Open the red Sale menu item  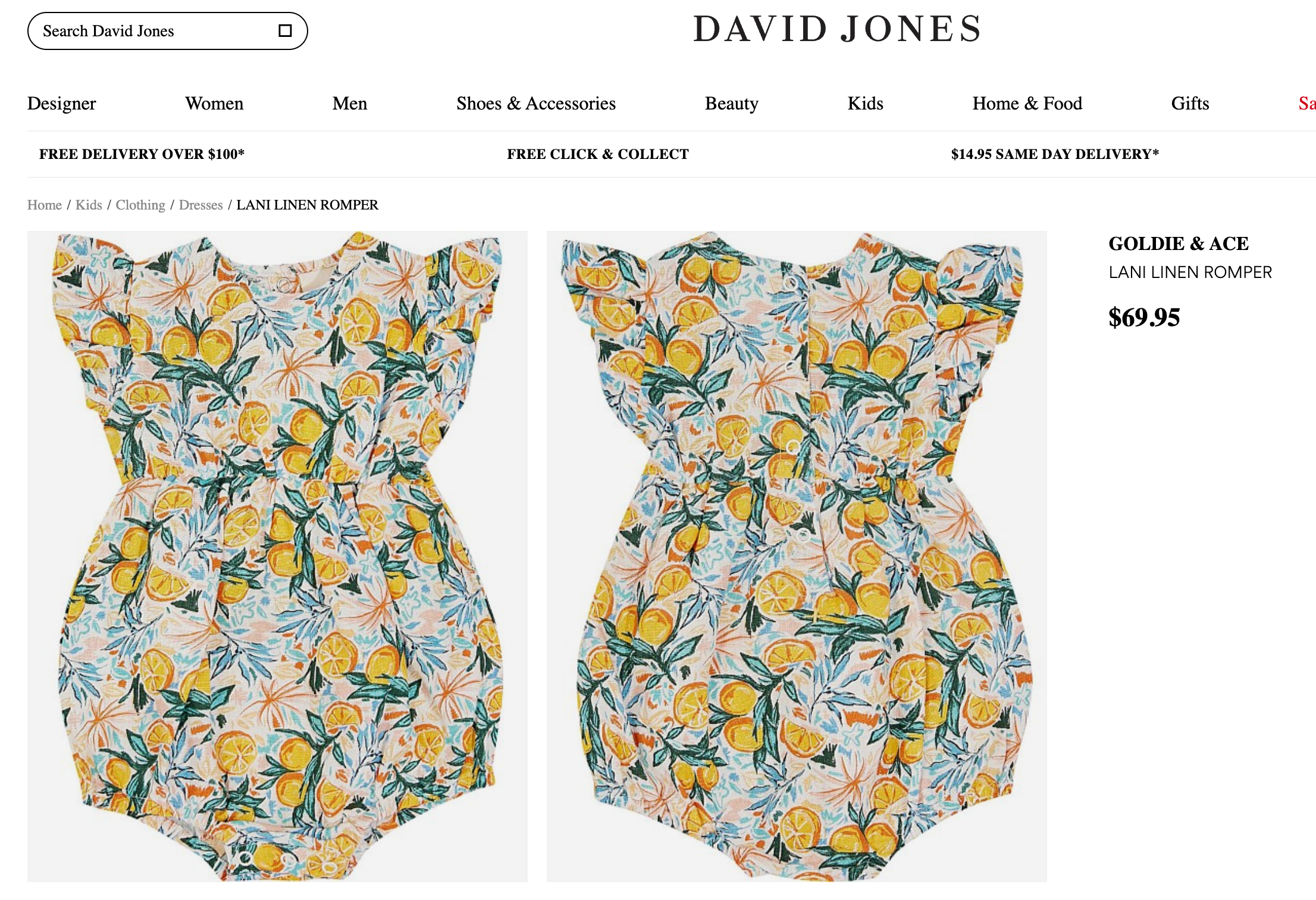pos(1307,104)
